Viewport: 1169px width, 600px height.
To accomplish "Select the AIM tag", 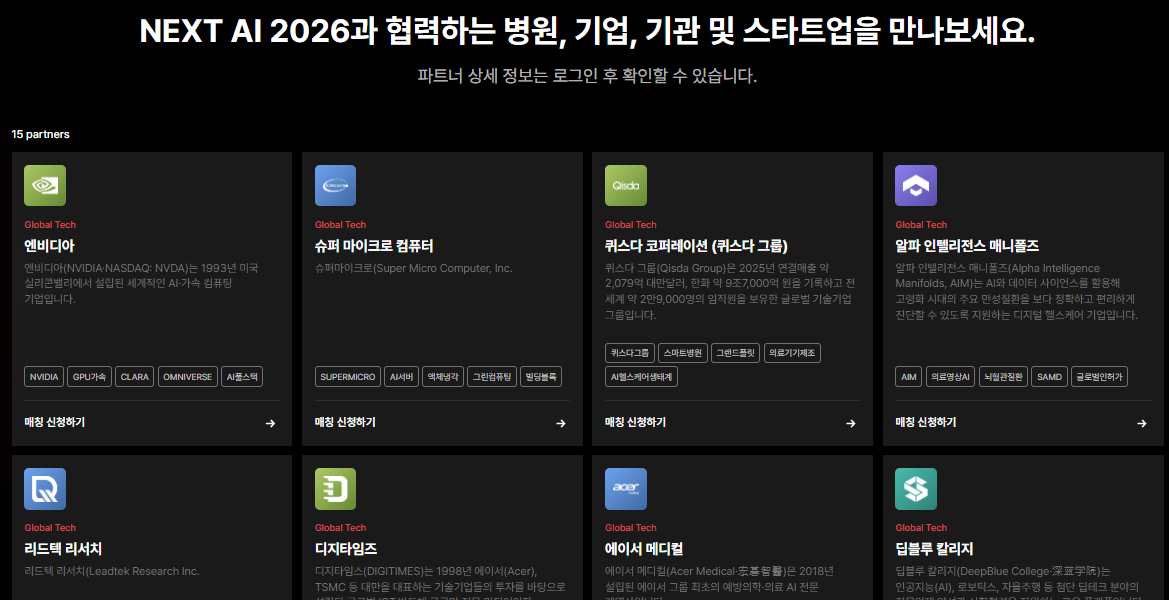I will (909, 376).
